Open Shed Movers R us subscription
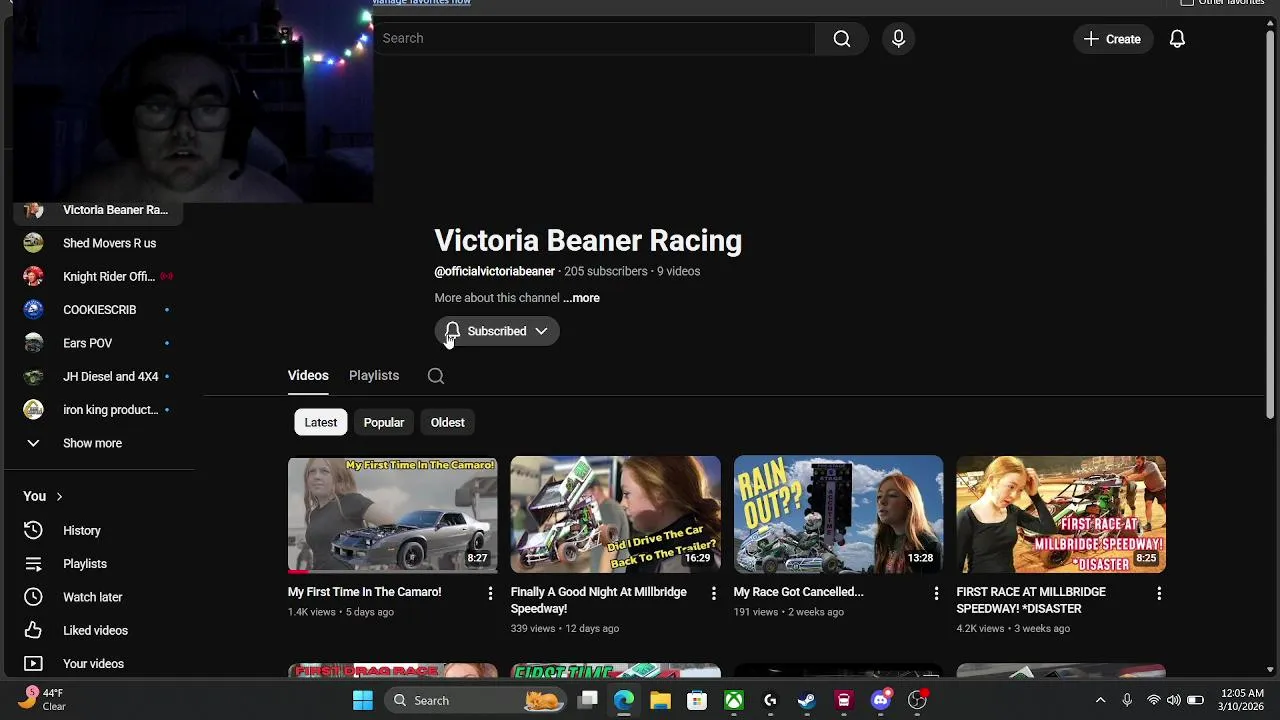 100,243
